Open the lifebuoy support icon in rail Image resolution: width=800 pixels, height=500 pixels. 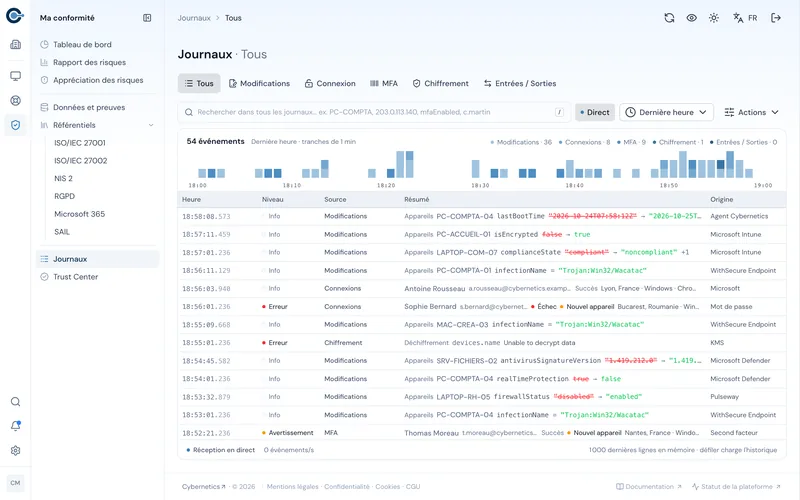[x=15, y=101]
